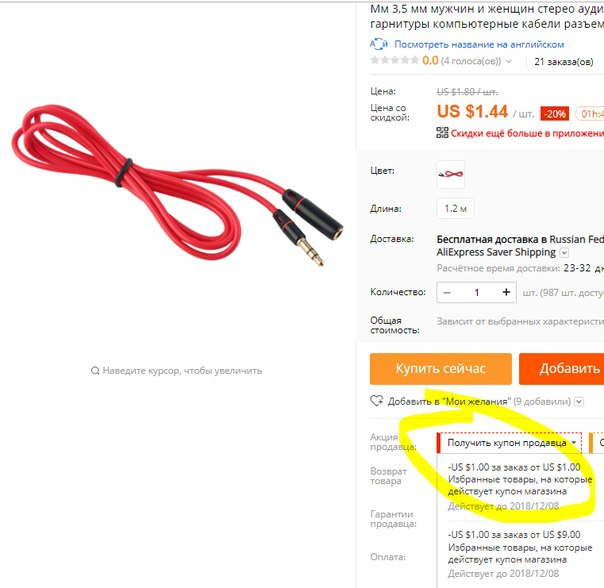Click the Добавить to cart button
Viewport: 604px width, 588px height.
click(x=562, y=369)
